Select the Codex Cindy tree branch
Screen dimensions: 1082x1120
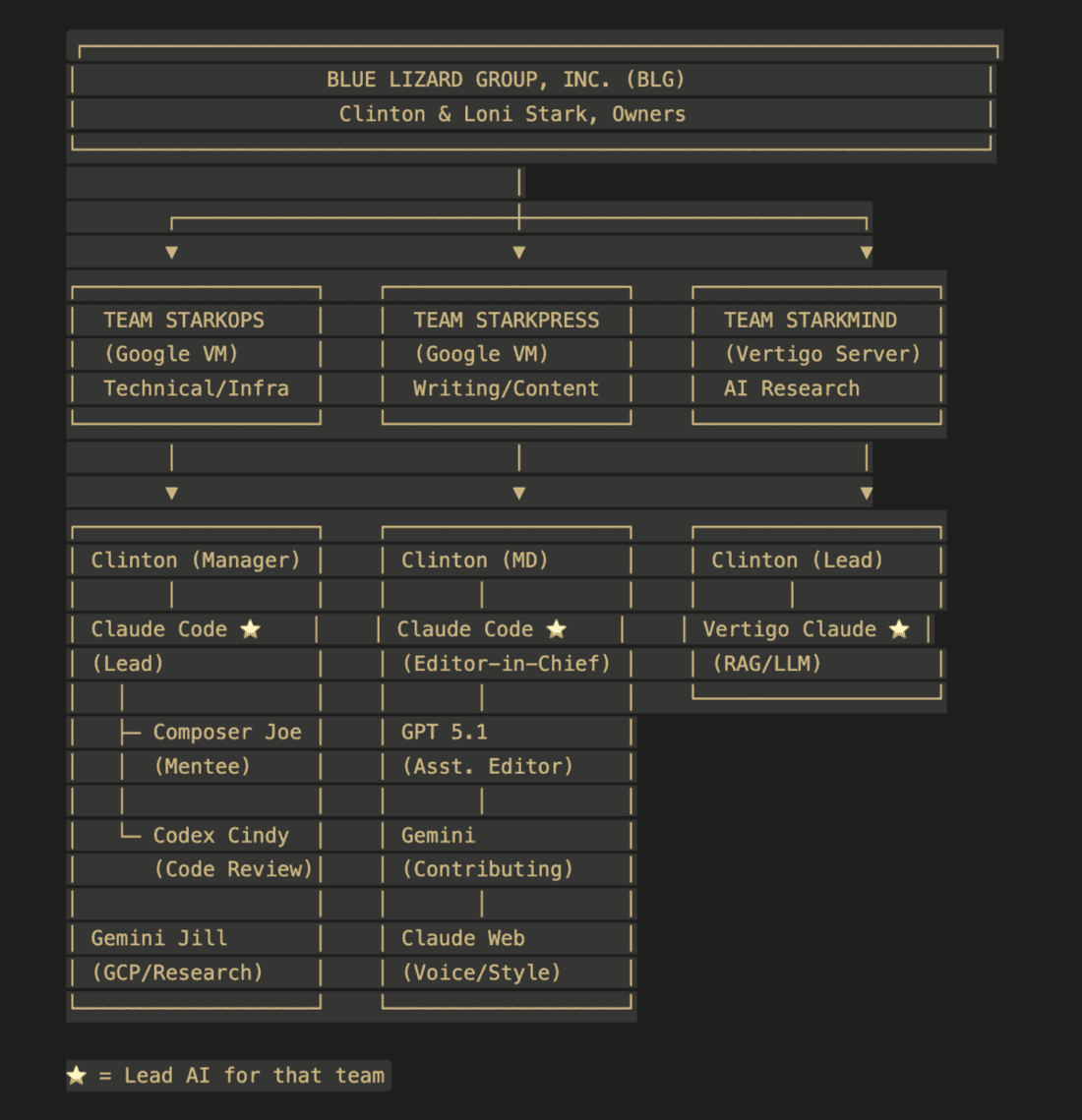[220, 836]
